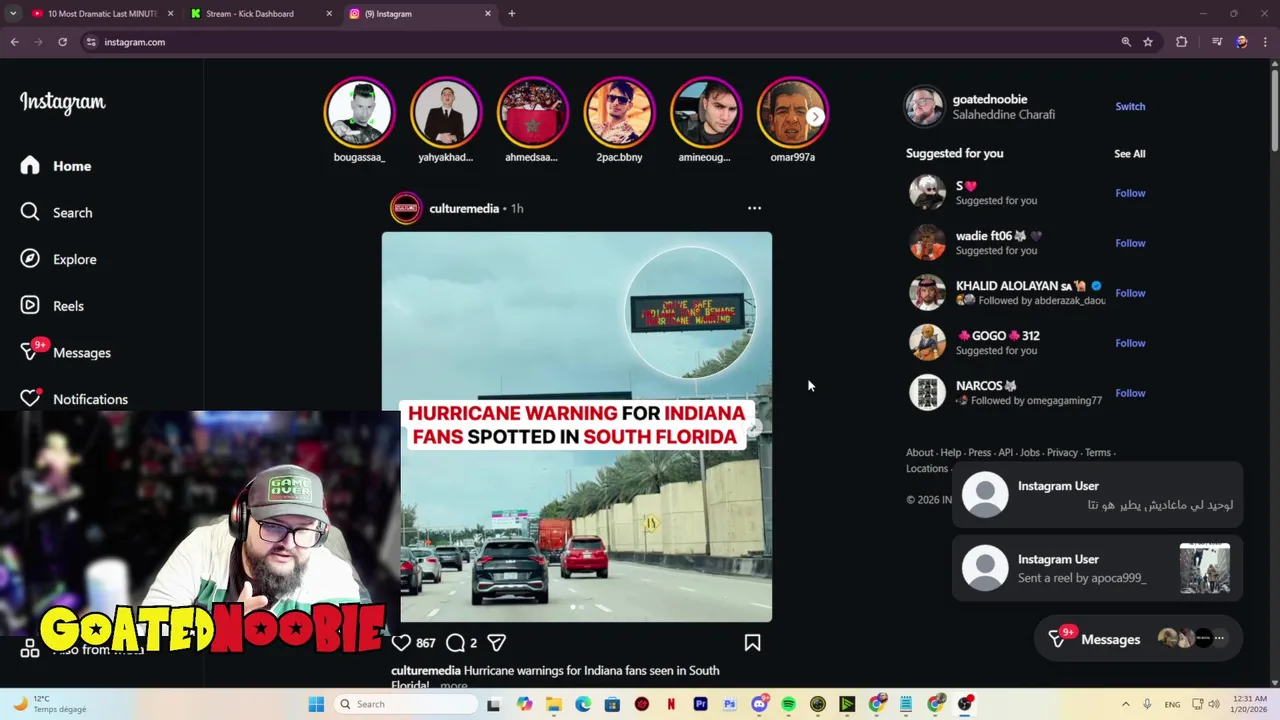This screenshot has height=720, width=1280.
Task: Open reel thumbnail in message notification
Action: click(x=1205, y=568)
